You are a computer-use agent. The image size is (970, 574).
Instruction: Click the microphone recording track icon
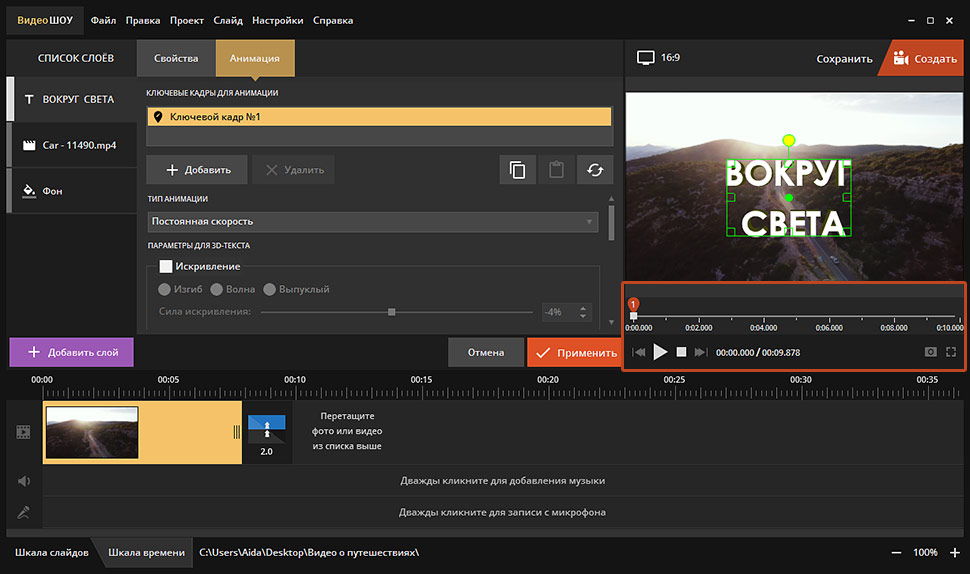point(24,512)
